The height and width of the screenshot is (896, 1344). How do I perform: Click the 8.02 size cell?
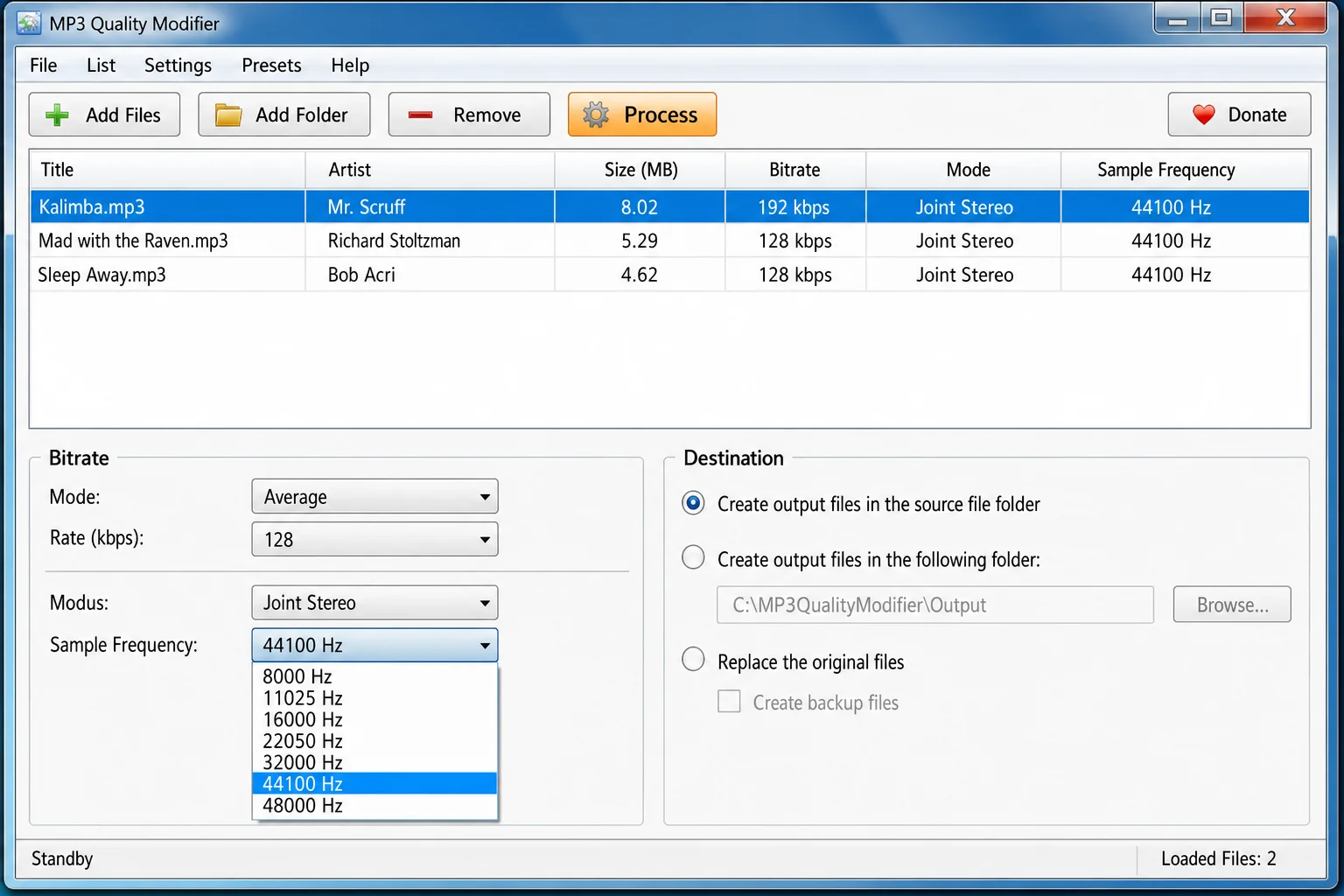(640, 207)
